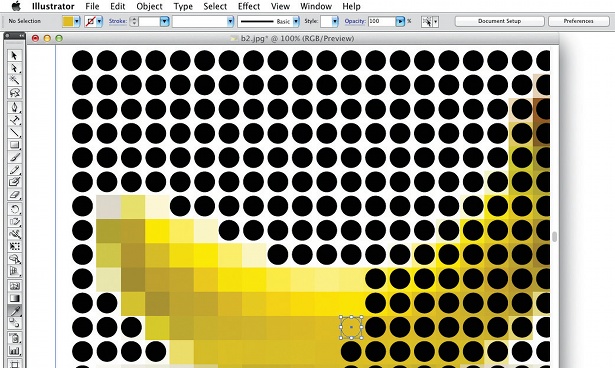Click the stroke weight input field
615x368 pixels.
(x=149, y=21)
